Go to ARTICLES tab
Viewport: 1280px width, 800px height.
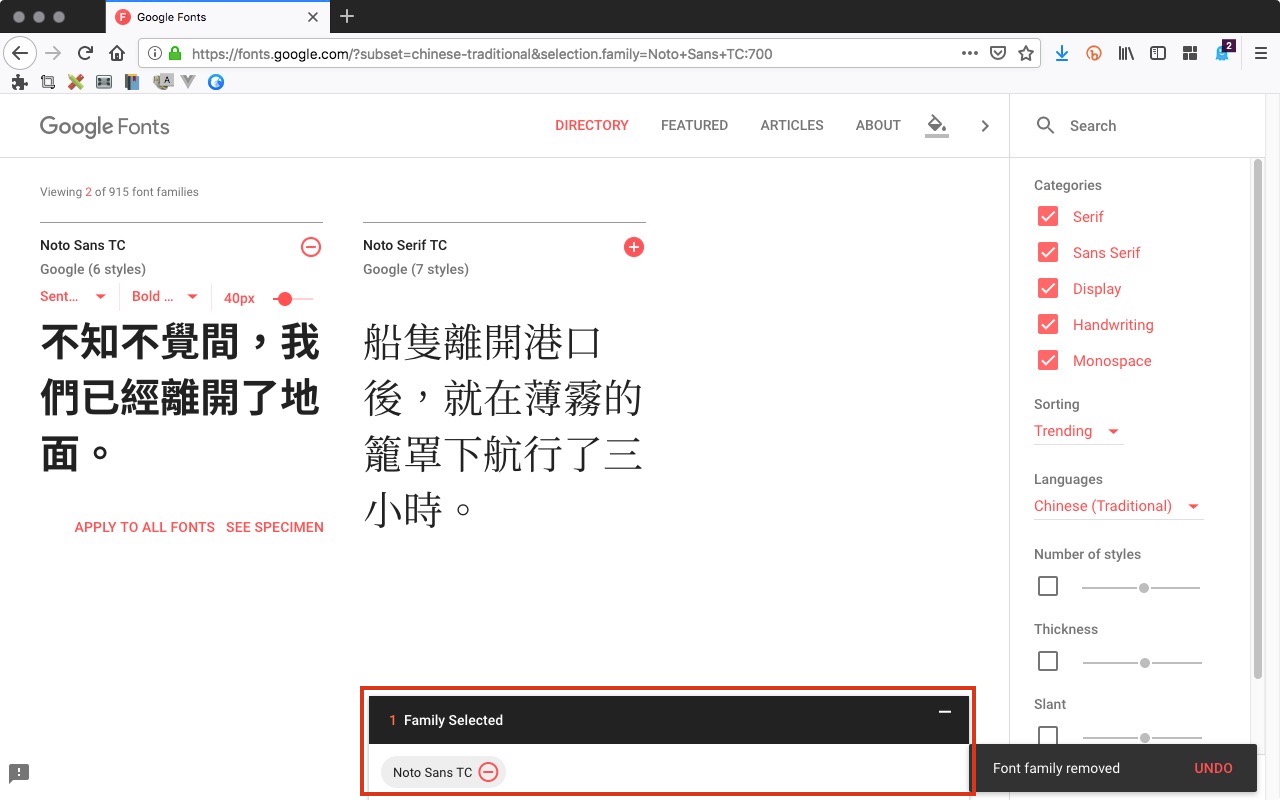pyautogui.click(x=792, y=125)
